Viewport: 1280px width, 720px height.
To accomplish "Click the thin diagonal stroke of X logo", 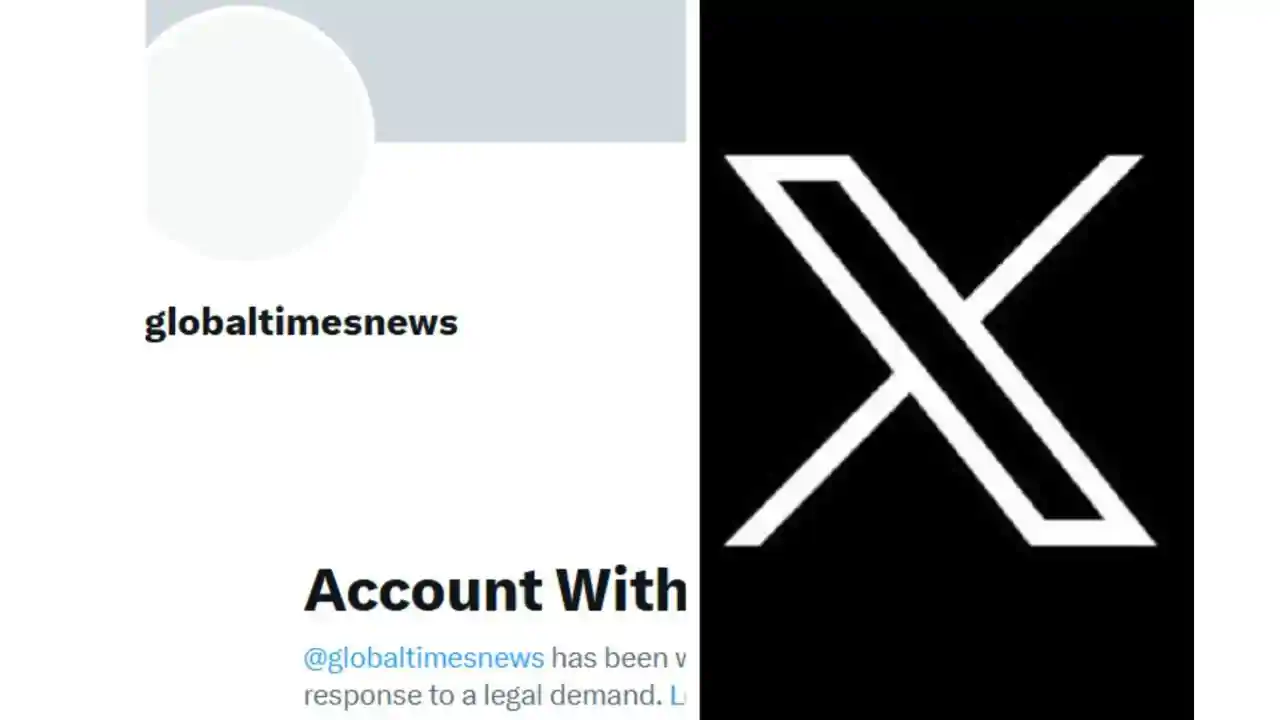I will coord(1060,235).
